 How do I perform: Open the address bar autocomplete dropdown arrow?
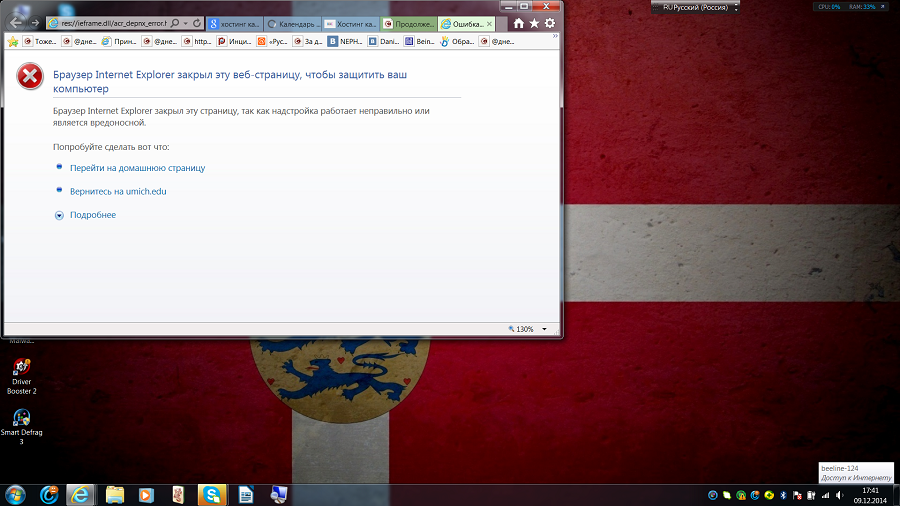pyautogui.click(x=185, y=24)
